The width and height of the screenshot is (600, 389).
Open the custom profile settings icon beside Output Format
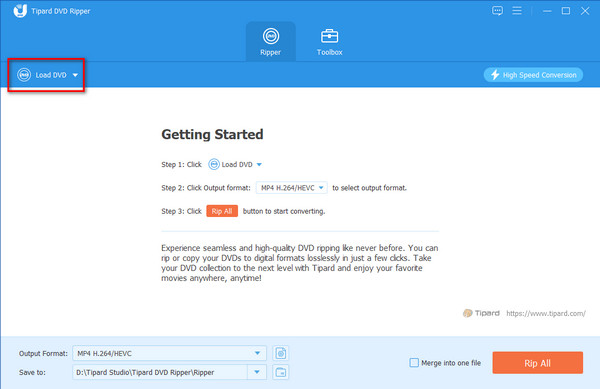click(280, 353)
